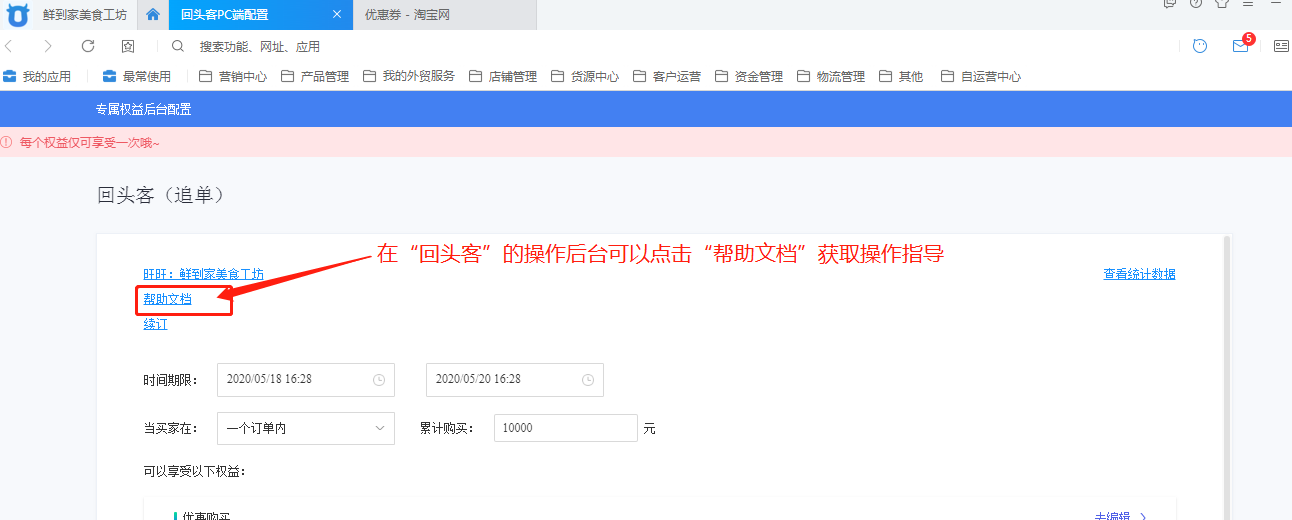
Task: Click the ID card icon
Action: [x=1281, y=46]
